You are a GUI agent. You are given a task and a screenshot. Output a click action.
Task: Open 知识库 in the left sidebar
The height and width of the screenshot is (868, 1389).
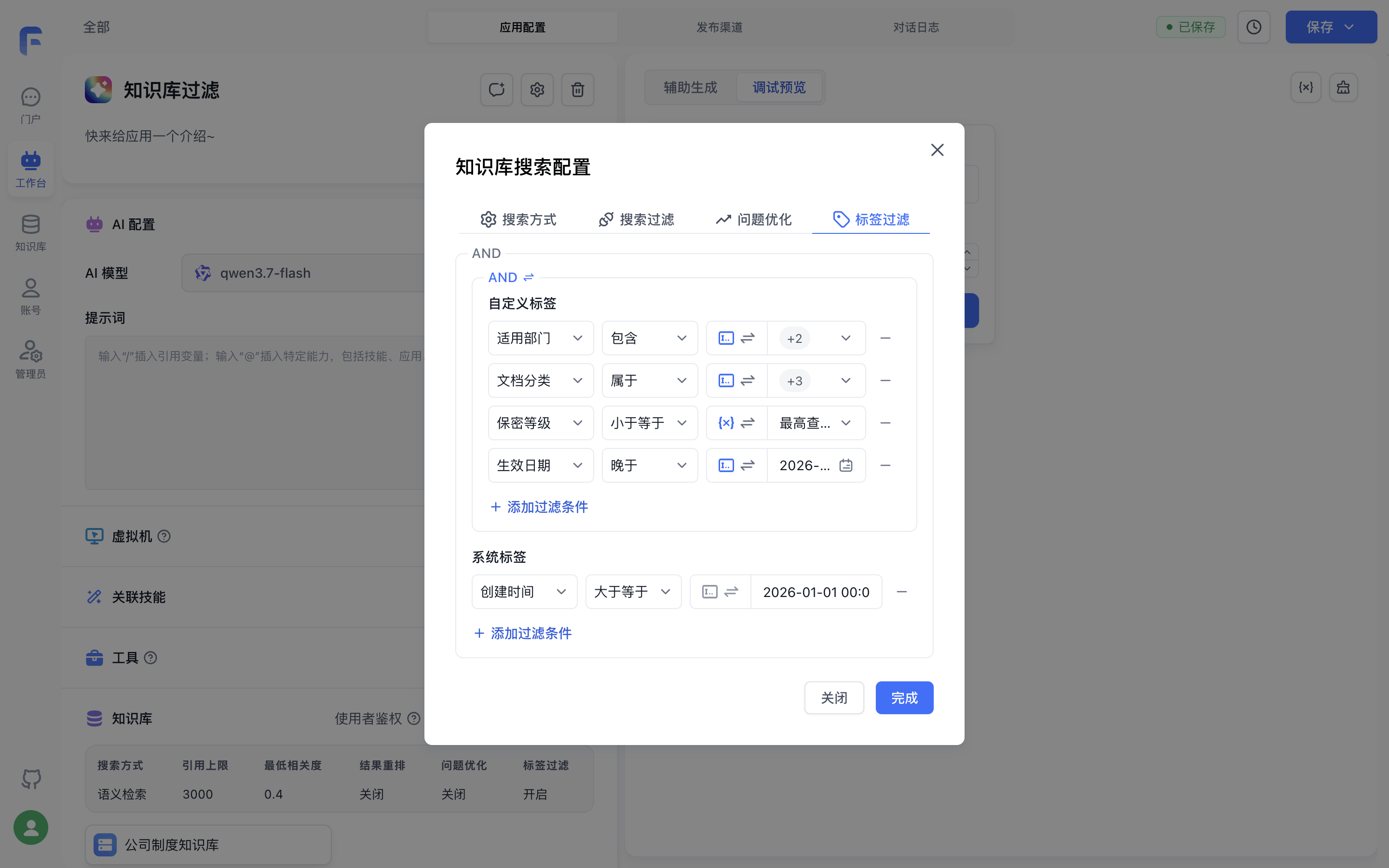tap(30, 233)
